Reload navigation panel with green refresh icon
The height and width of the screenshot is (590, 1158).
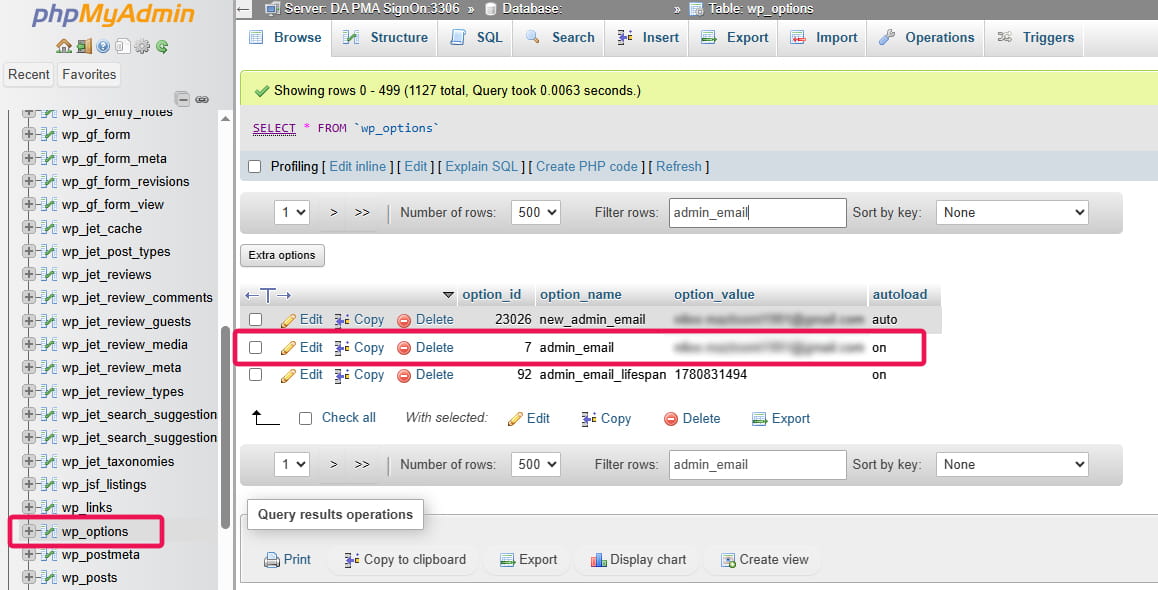click(x=161, y=46)
